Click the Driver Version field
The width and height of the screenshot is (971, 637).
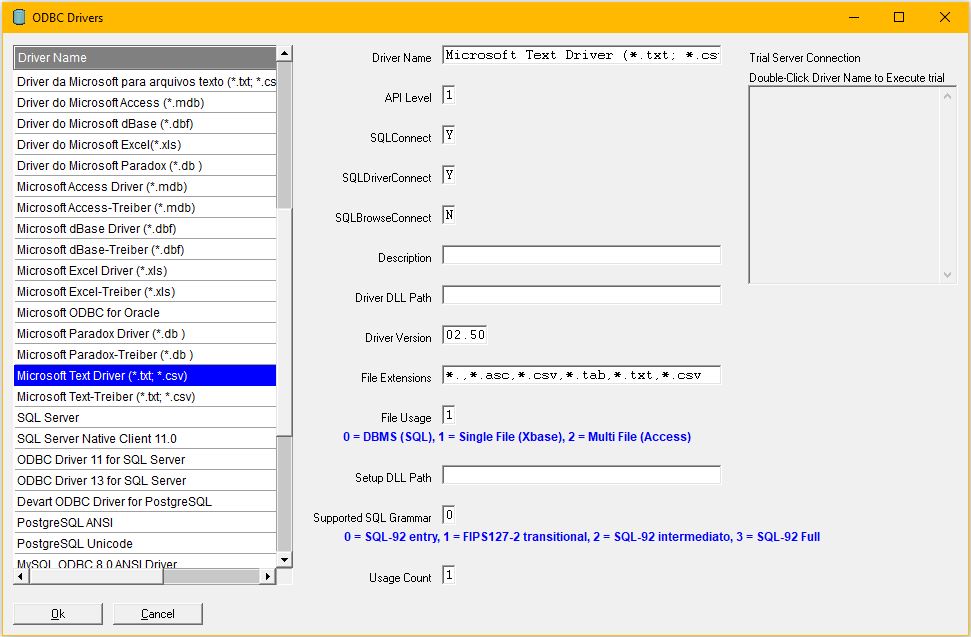(x=464, y=335)
